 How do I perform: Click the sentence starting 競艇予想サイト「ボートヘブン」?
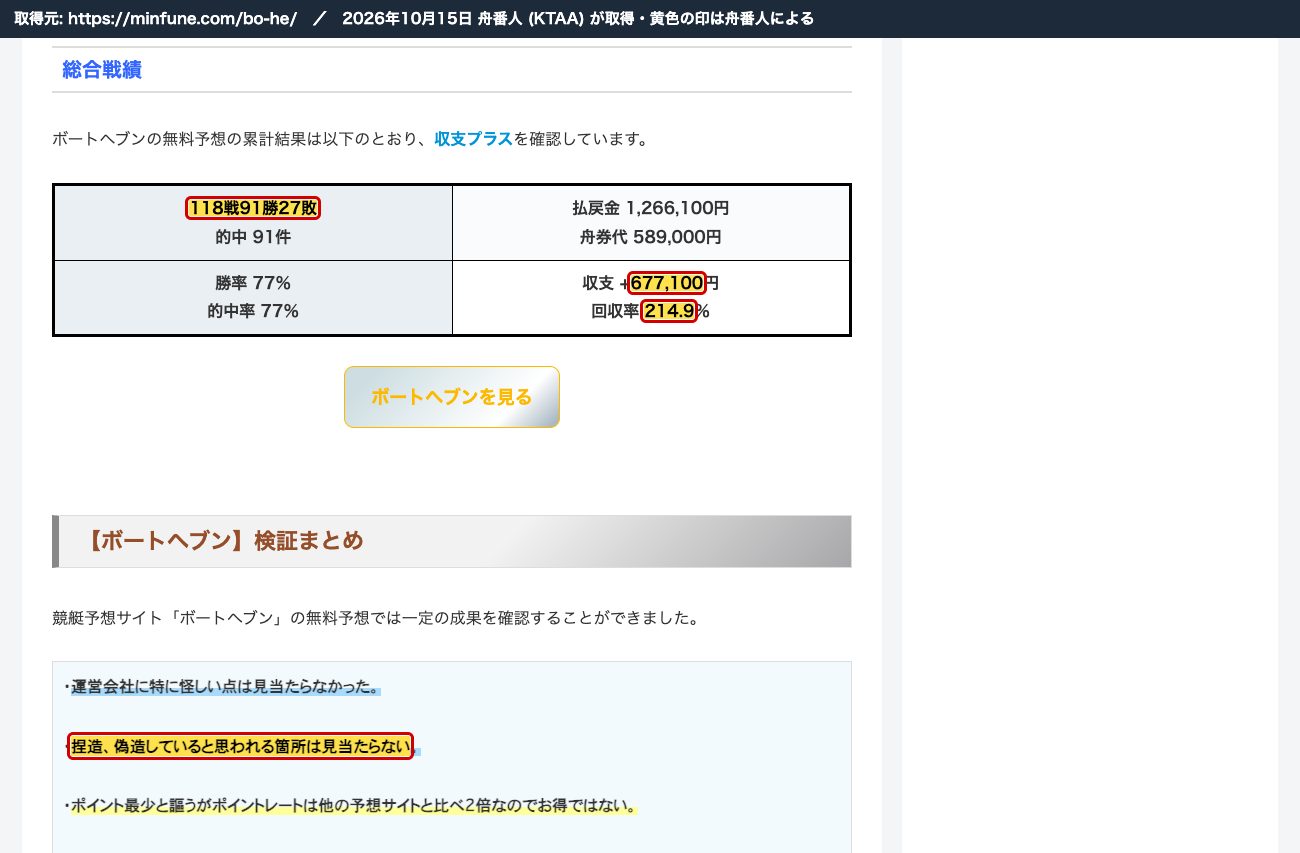click(376, 618)
